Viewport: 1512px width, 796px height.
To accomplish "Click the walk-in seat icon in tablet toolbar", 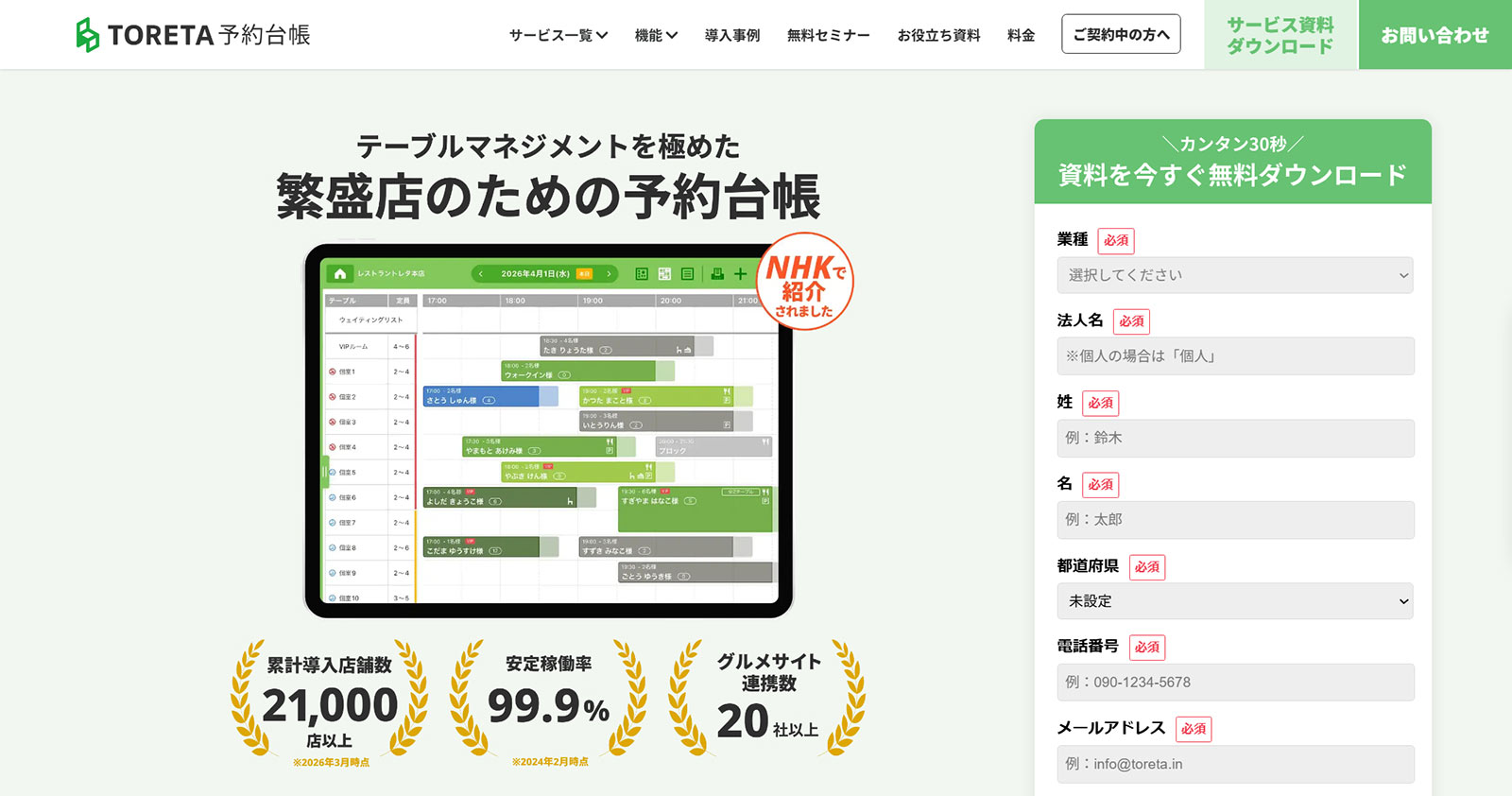I will pos(717,274).
